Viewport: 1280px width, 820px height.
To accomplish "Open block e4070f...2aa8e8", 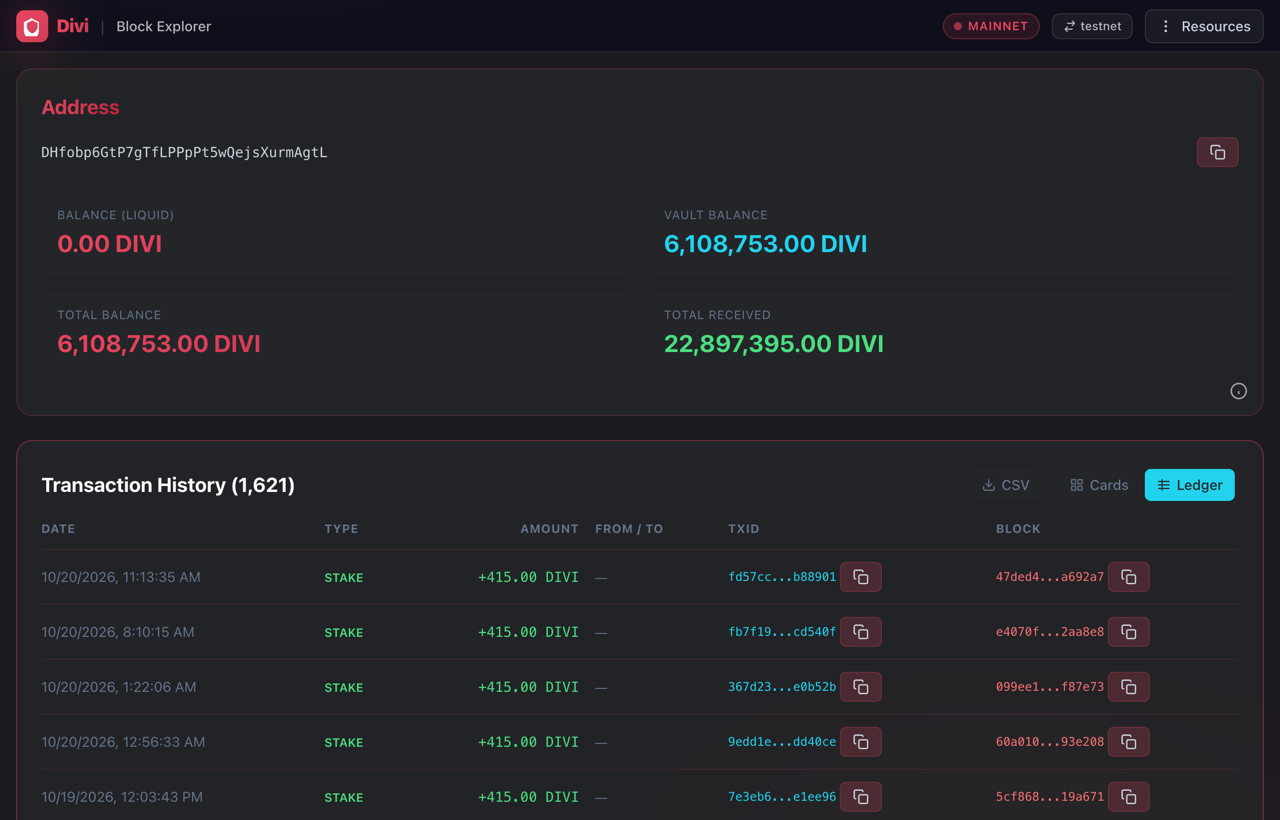I will [x=1050, y=632].
